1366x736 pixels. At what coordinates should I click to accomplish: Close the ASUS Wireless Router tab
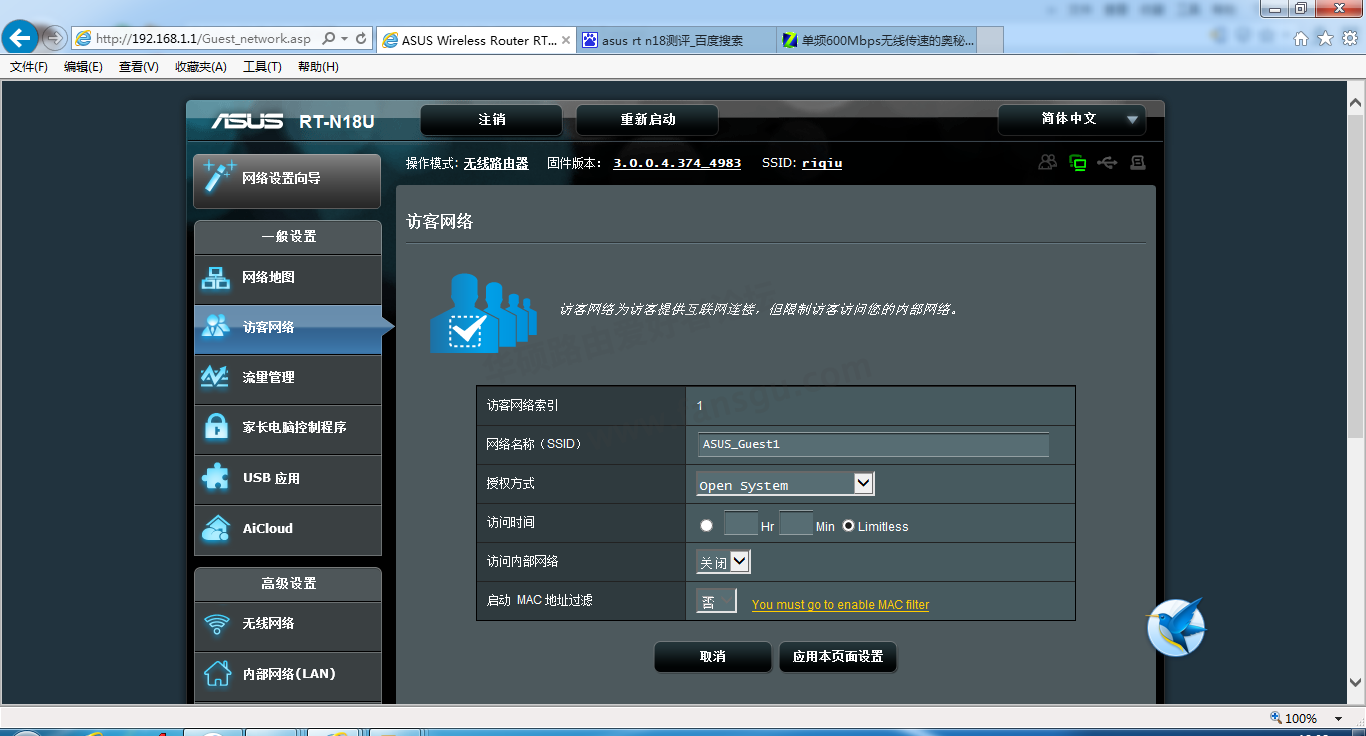(x=566, y=40)
